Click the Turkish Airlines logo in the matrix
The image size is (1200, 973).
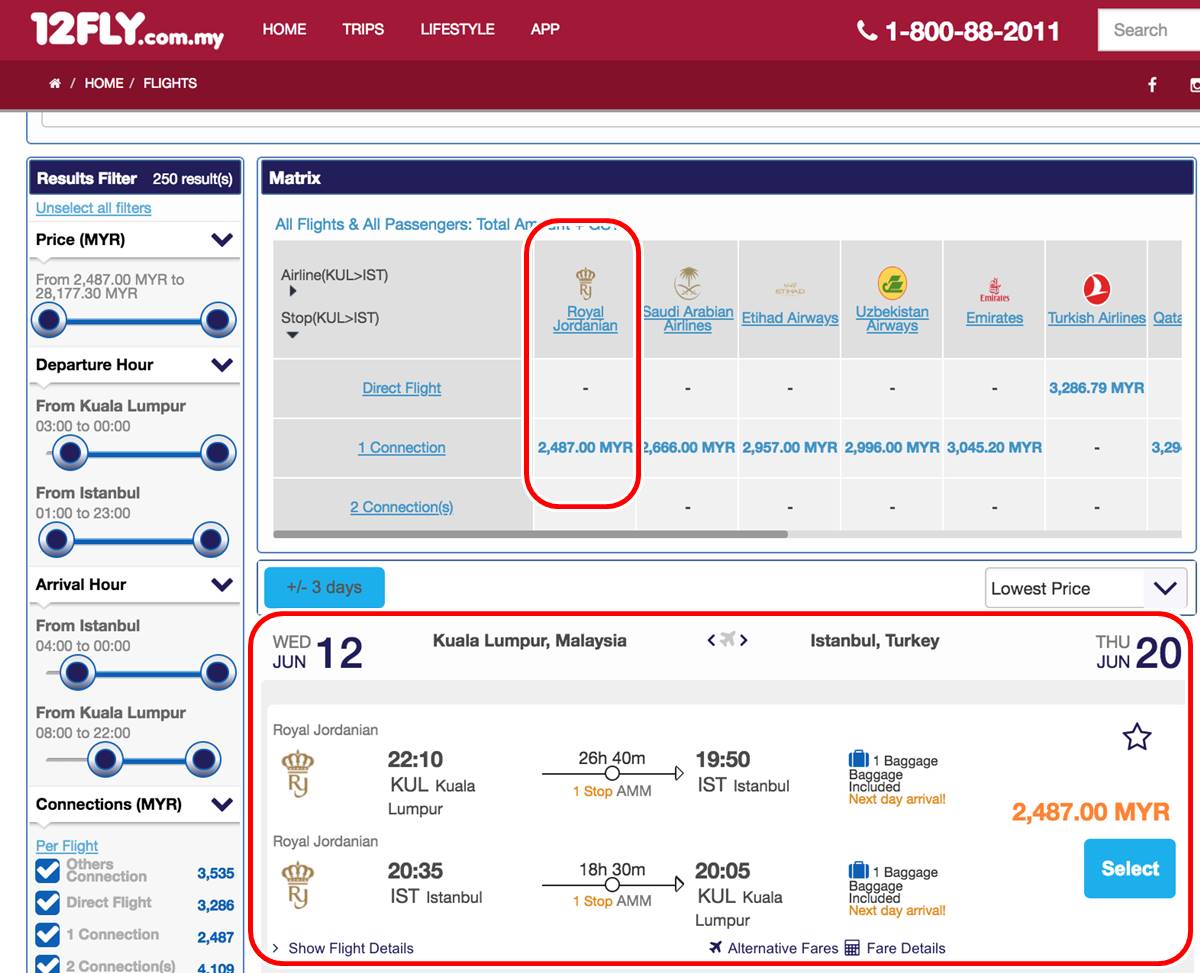click(1097, 290)
